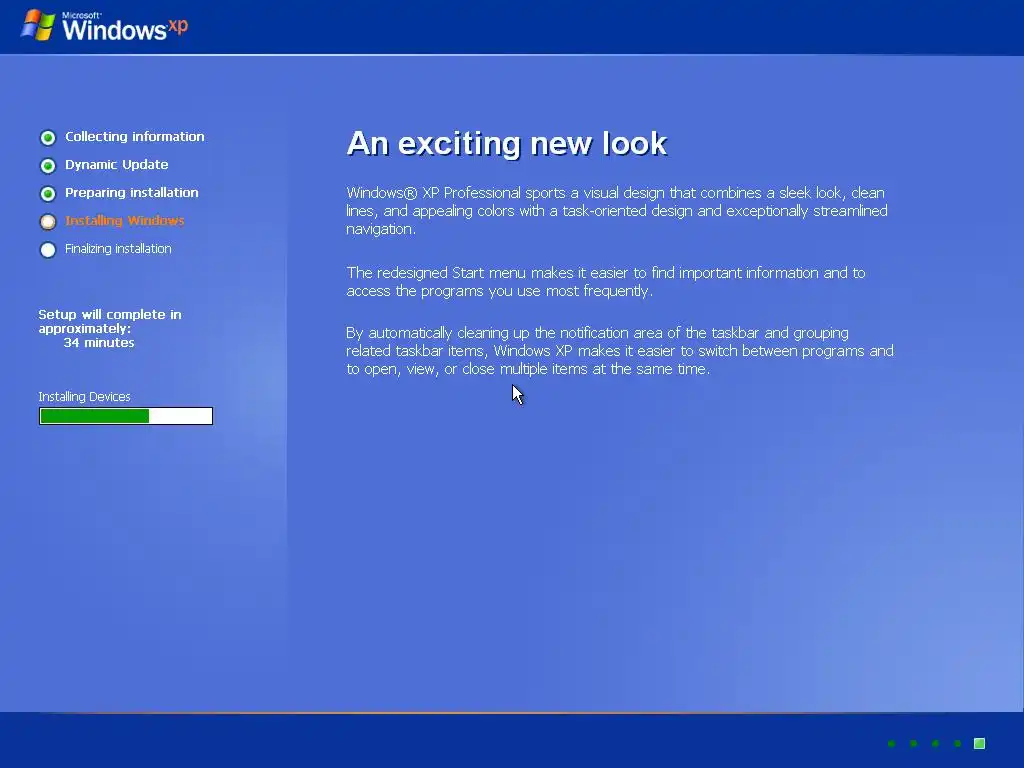Click the 'Finalizing installation' step label
Image resolution: width=1024 pixels, height=768 pixels.
118,249
